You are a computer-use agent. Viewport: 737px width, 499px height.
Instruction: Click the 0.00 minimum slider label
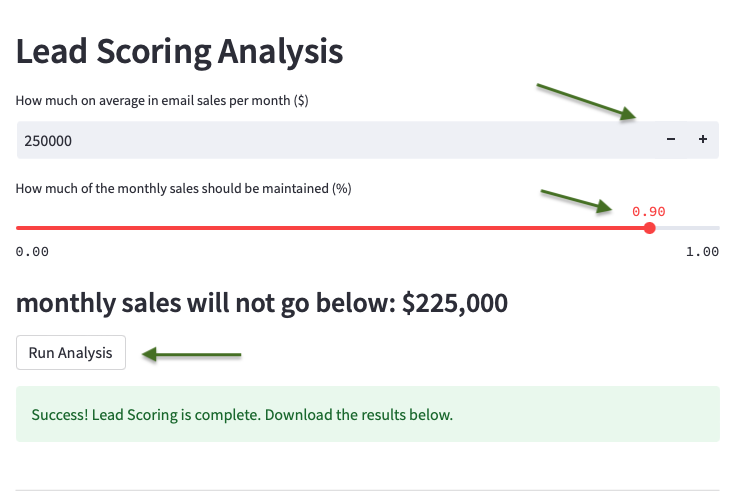tap(32, 252)
